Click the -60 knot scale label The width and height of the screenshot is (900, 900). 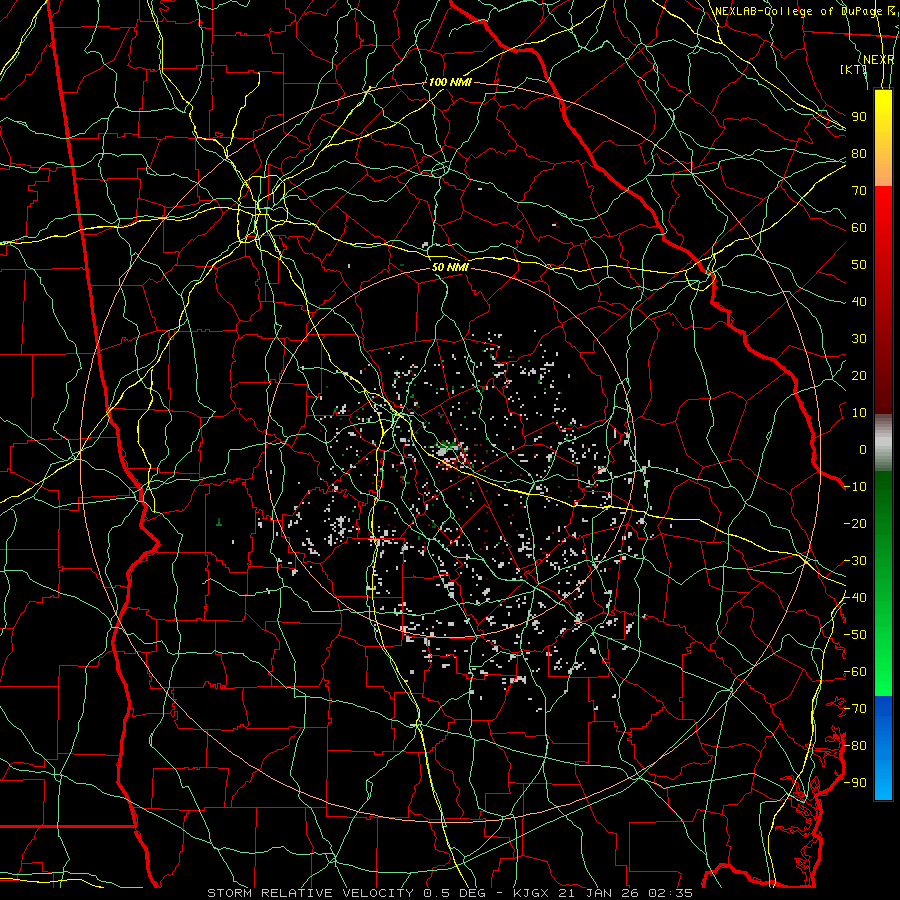click(855, 672)
